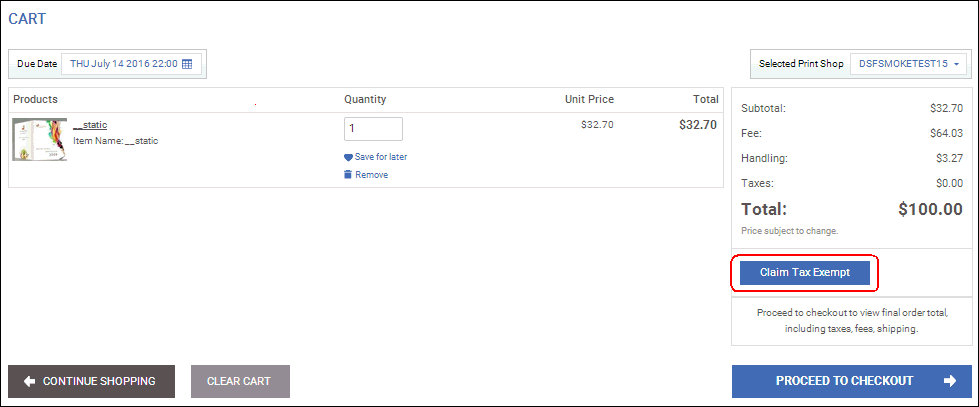This screenshot has width=979, height=407.
Task: Focus the Quantity input box
Action: point(373,129)
